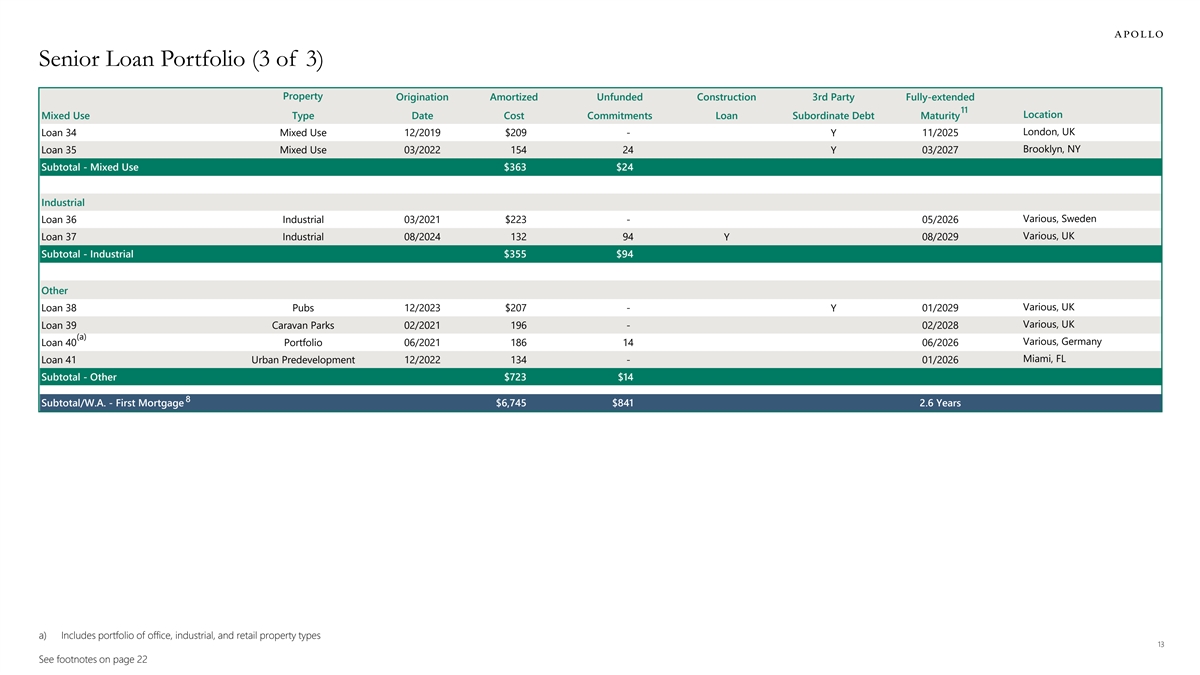This screenshot has height=675, width=1200.
Task: Select the Amortized Cost column header
Action: [x=514, y=106]
